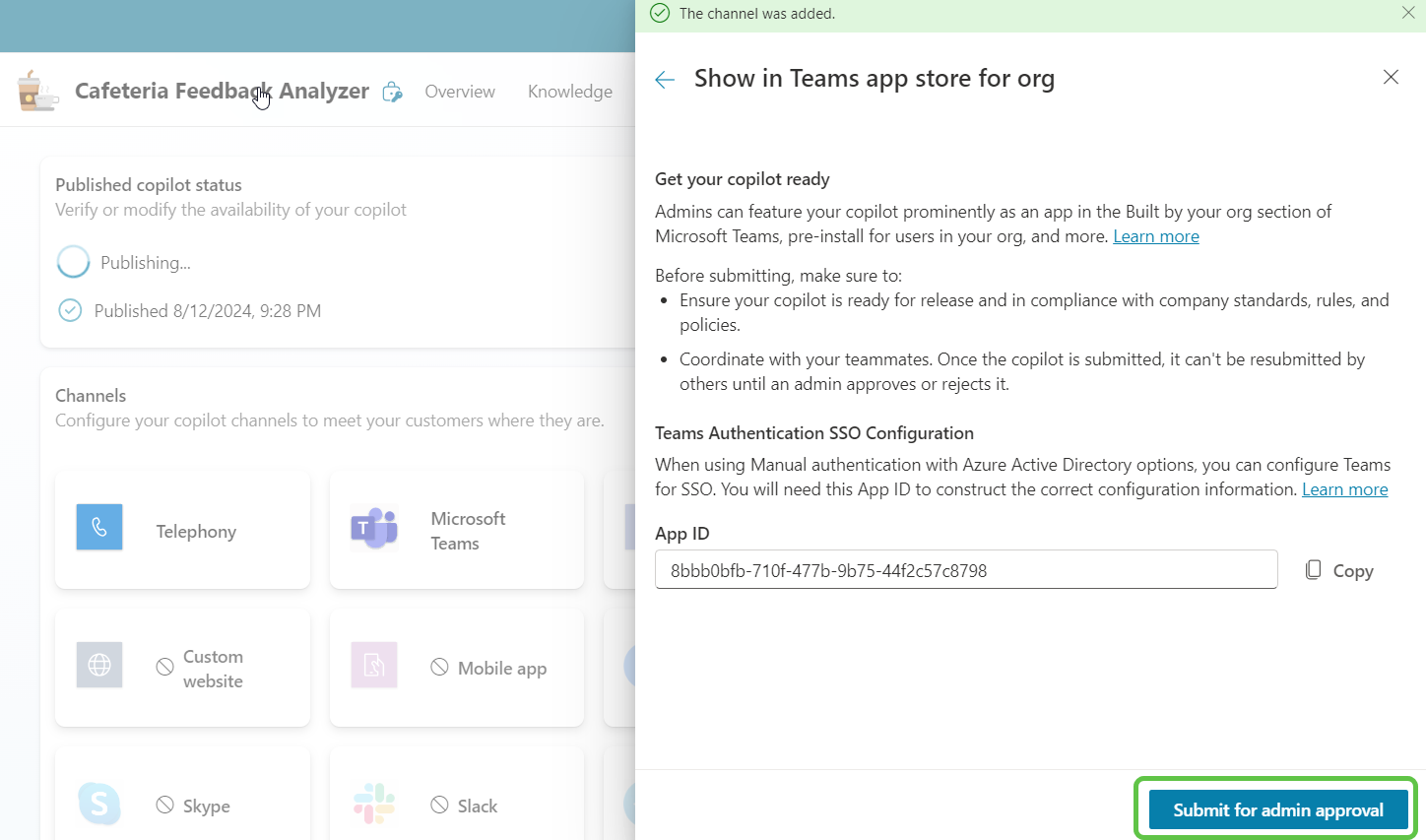Image resolution: width=1426 pixels, height=840 pixels.
Task: Open the Microsoft Teams channel icon
Action: pyautogui.click(x=374, y=529)
